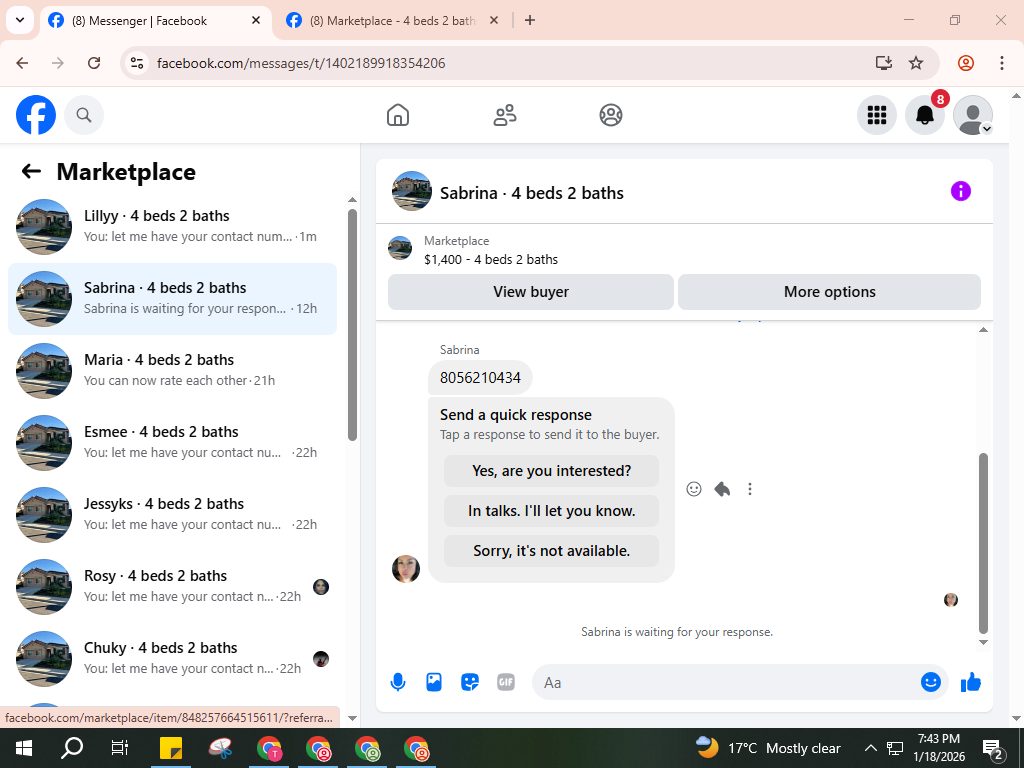Open Task View on the taskbar
The width and height of the screenshot is (1024, 768).
coord(120,748)
